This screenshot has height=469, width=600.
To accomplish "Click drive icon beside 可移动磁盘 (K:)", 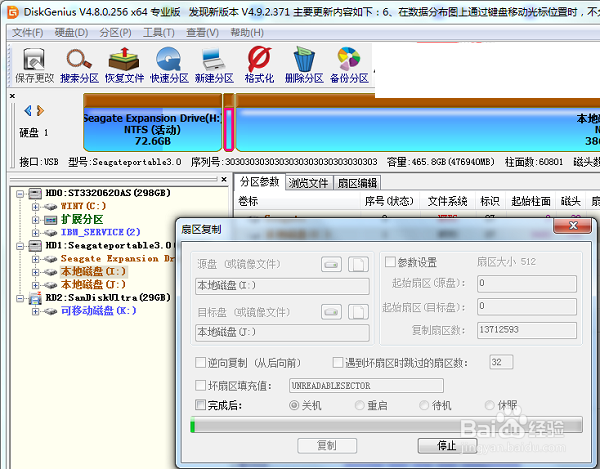I will pyautogui.click(x=51, y=311).
